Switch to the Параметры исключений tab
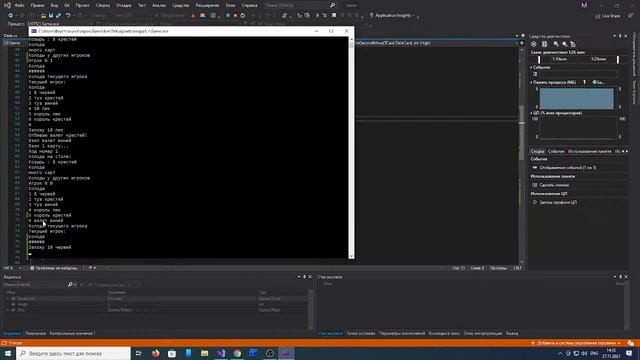Viewport: 640px width, 360px height. 402,333
